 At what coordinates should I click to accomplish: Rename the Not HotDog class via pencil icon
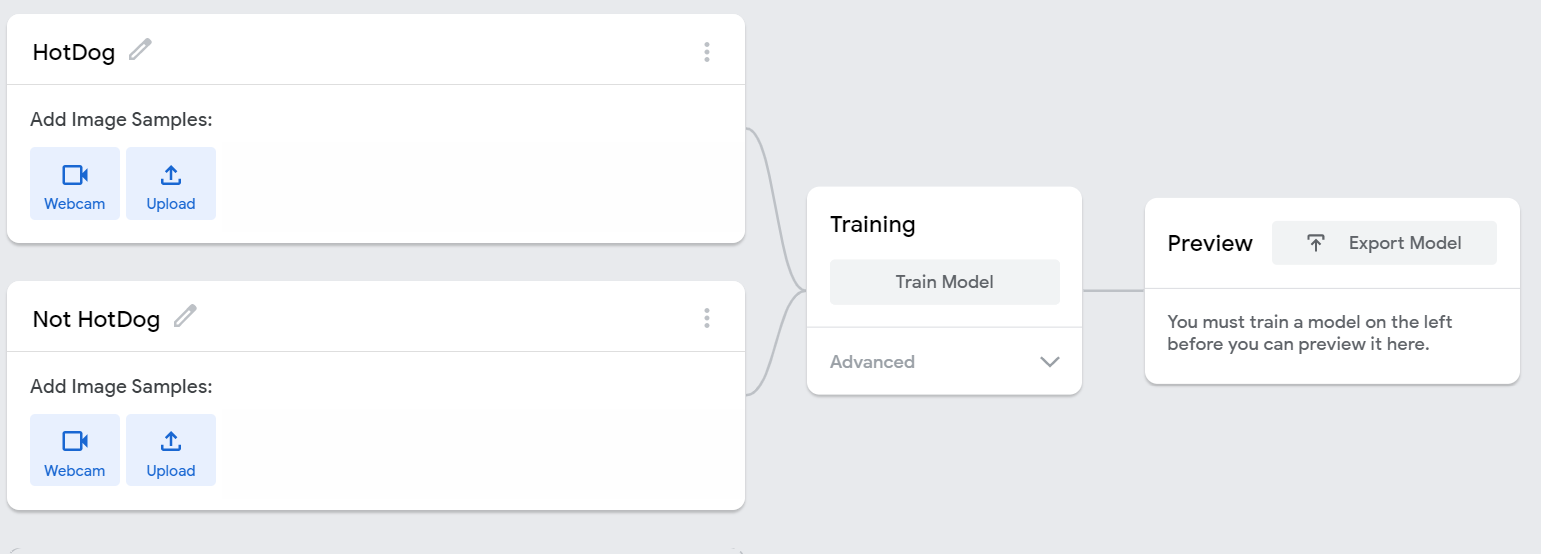click(x=185, y=316)
